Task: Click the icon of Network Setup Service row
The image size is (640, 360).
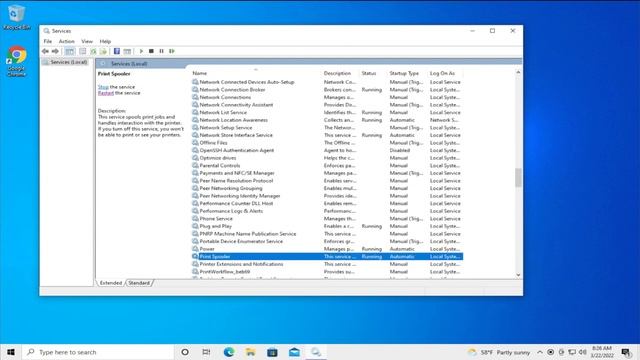Action: pyautogui.click(x=195, y=127)
